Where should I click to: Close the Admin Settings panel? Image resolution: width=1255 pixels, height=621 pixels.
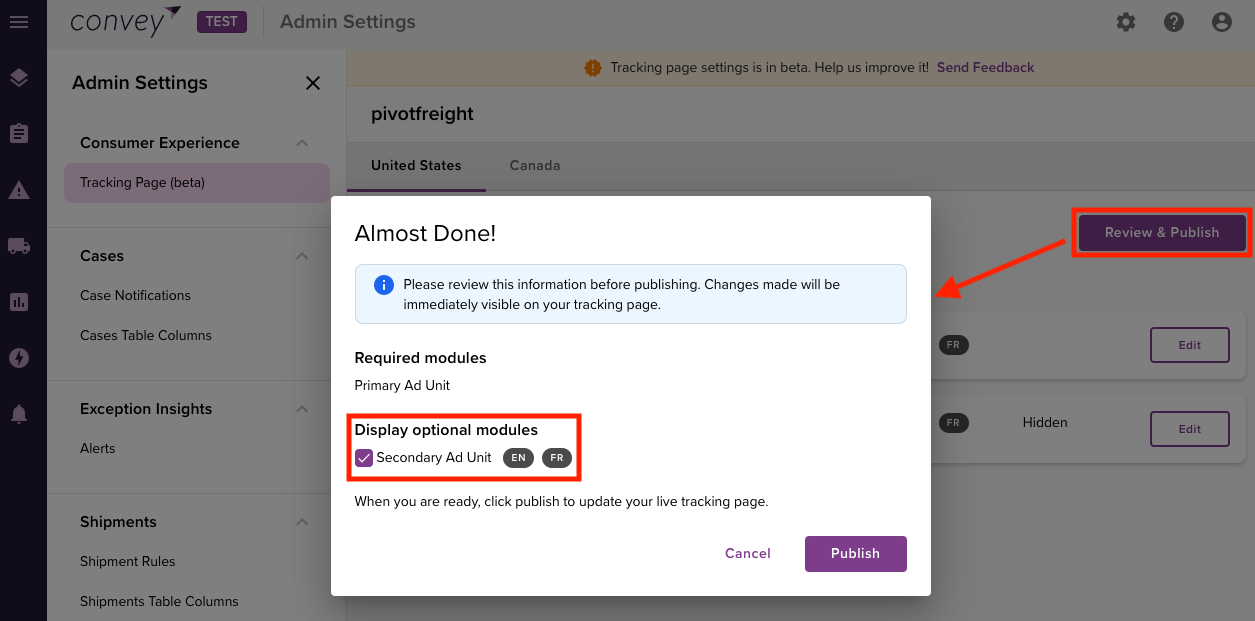pos(313,83)
